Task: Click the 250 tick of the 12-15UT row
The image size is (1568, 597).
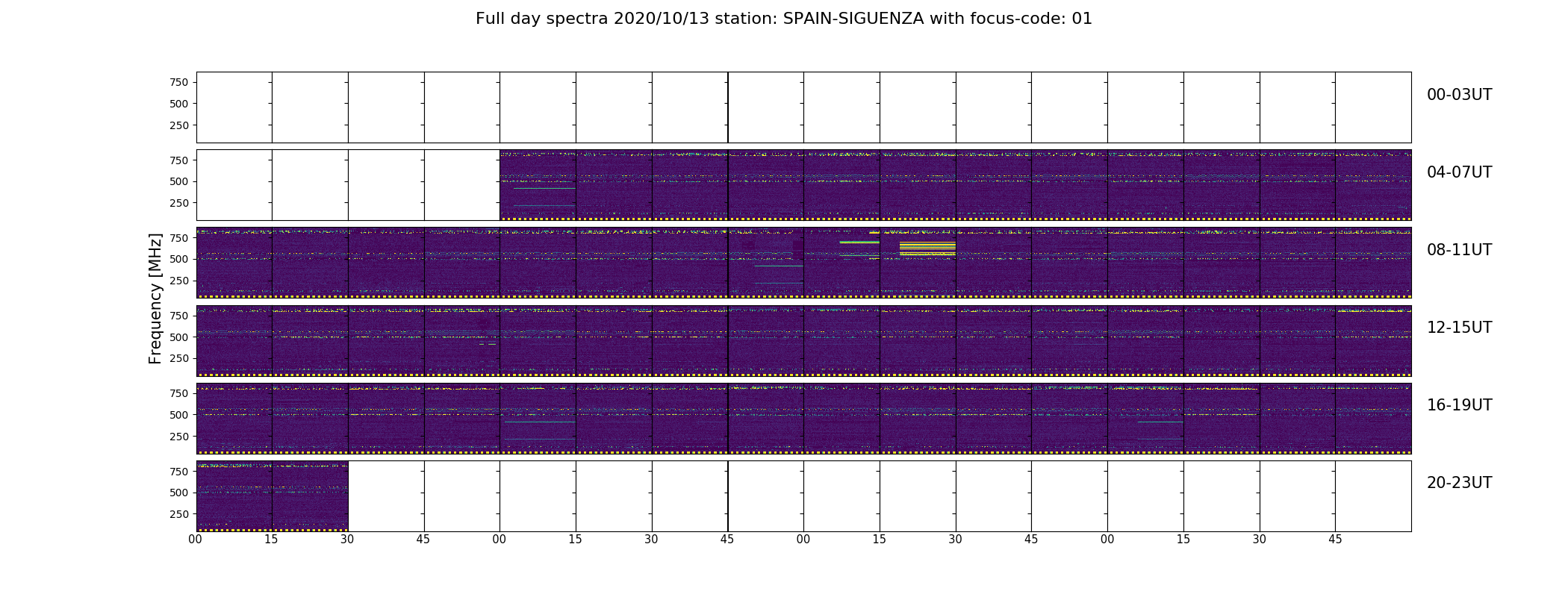Action: coord(179,358)
